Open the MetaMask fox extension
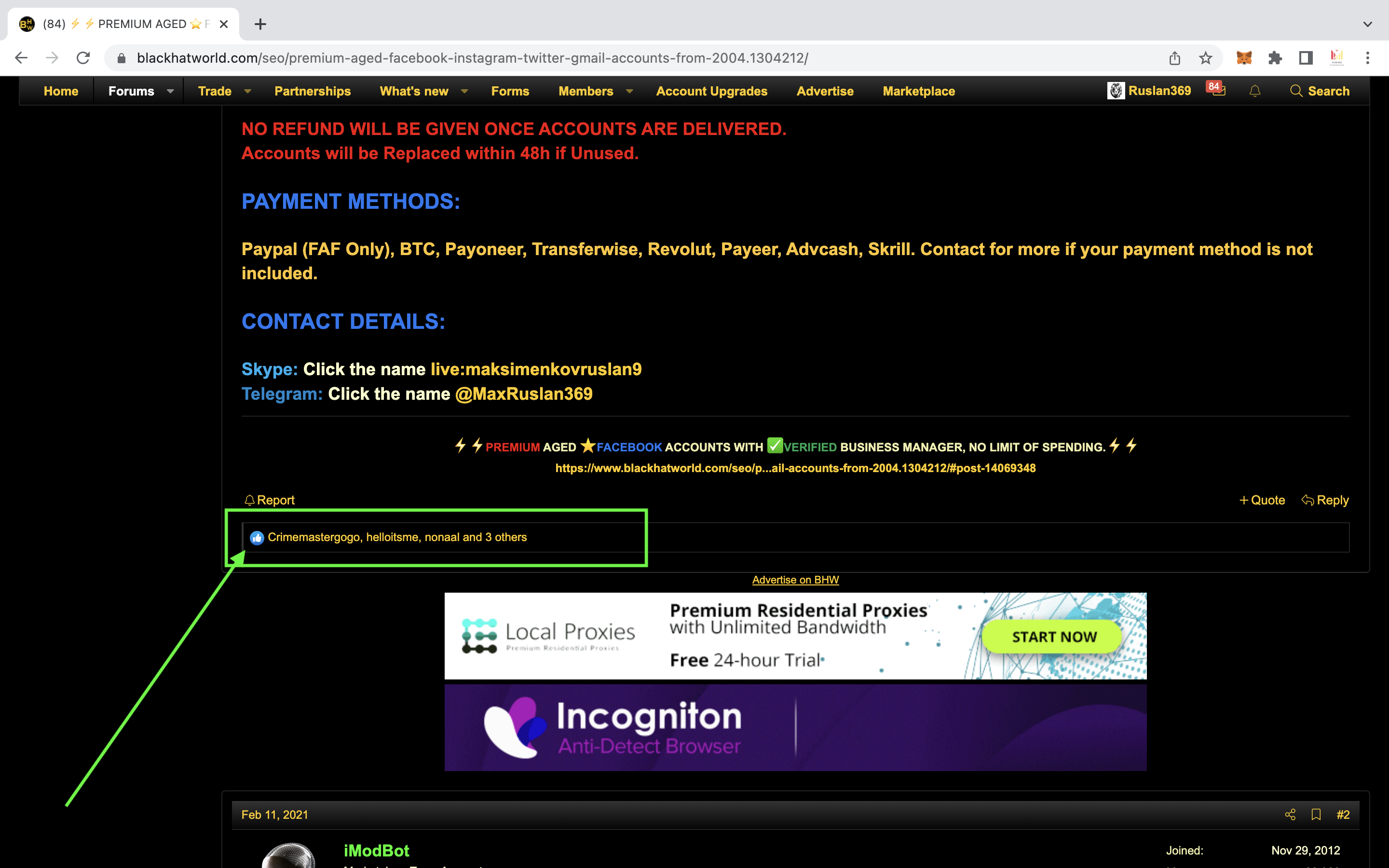Screen dimensions: 1389x868 pyautogui.click(x=1244, y=58)
